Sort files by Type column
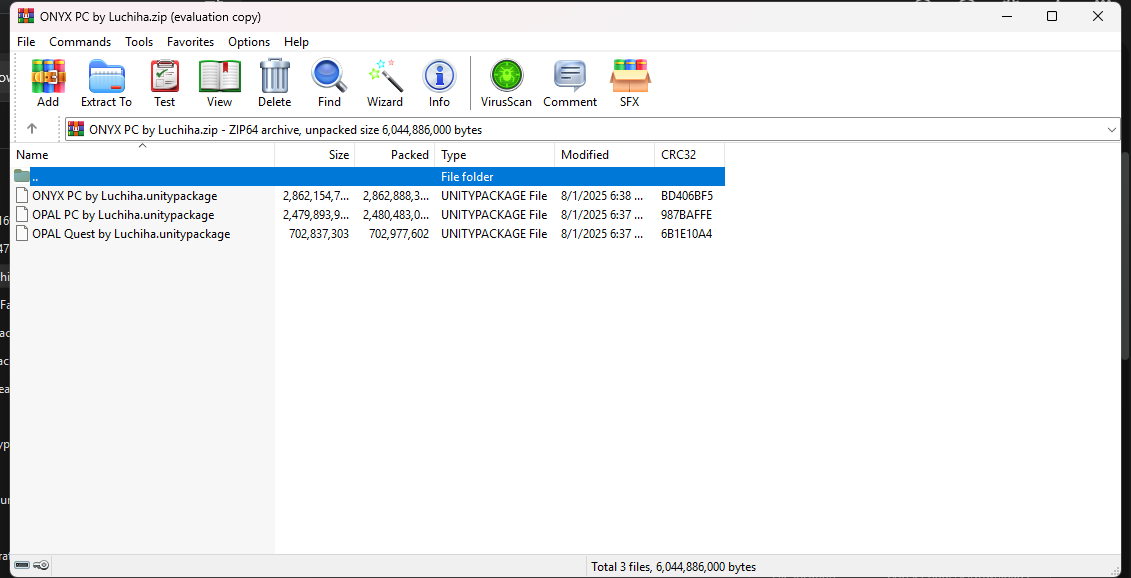Image resolution: width=1131 pixels, height=578 pixels. click(495, 154)
